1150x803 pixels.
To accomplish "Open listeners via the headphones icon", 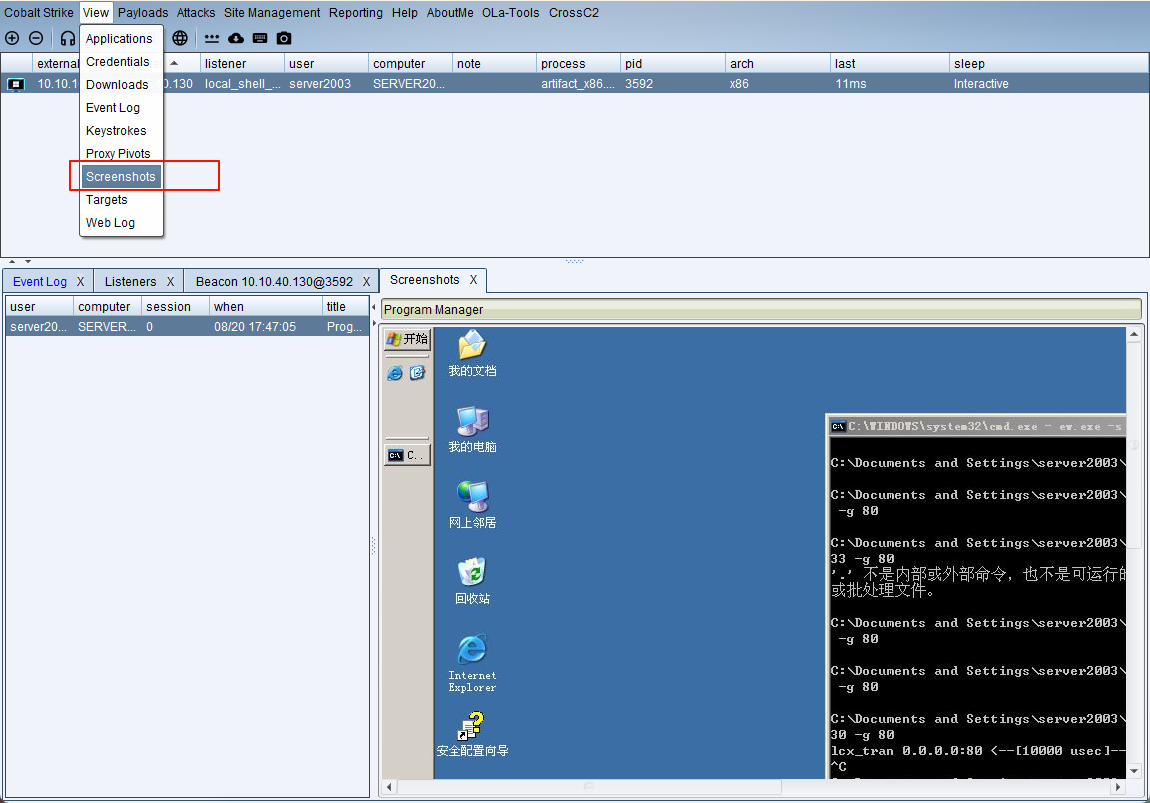I will point(67,38).
